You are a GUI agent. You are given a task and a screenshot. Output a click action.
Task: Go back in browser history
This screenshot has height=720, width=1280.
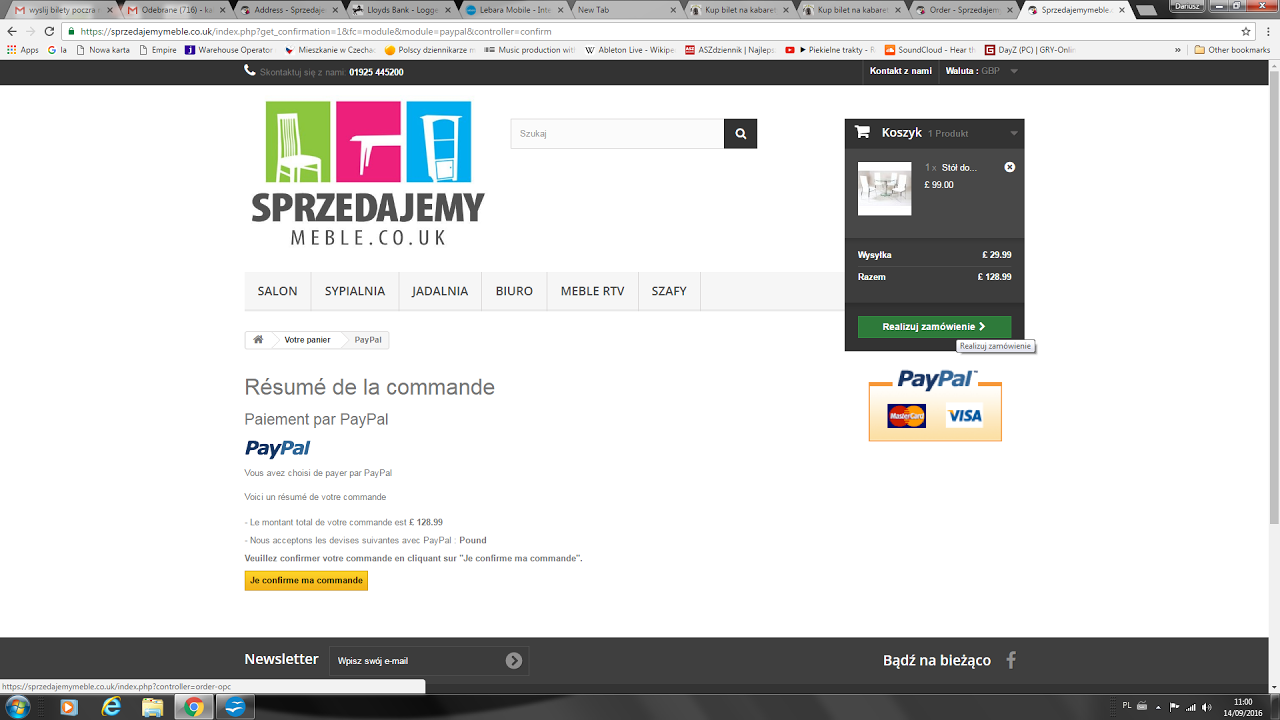click(x=11, y=31)
